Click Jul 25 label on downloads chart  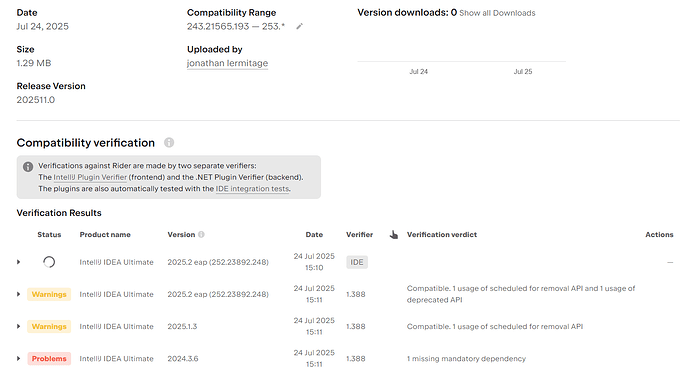tap(523, 71)
